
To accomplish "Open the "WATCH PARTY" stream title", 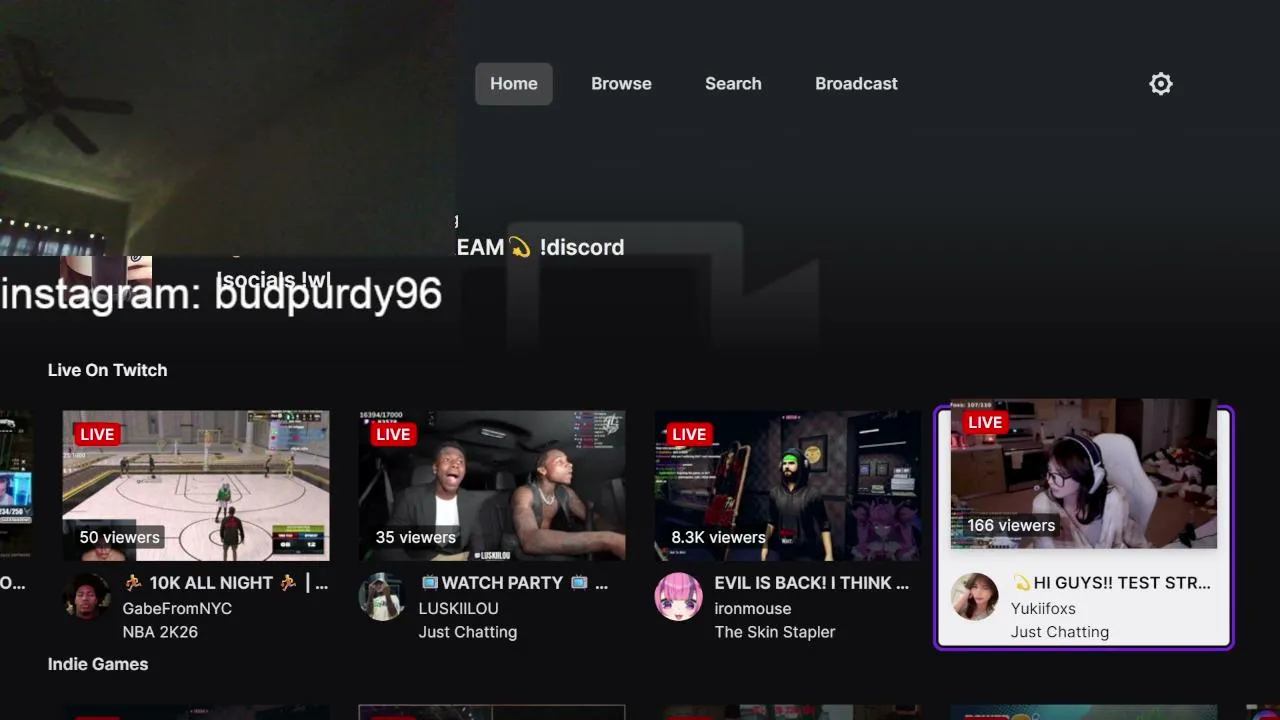I will tap(514, 583).
